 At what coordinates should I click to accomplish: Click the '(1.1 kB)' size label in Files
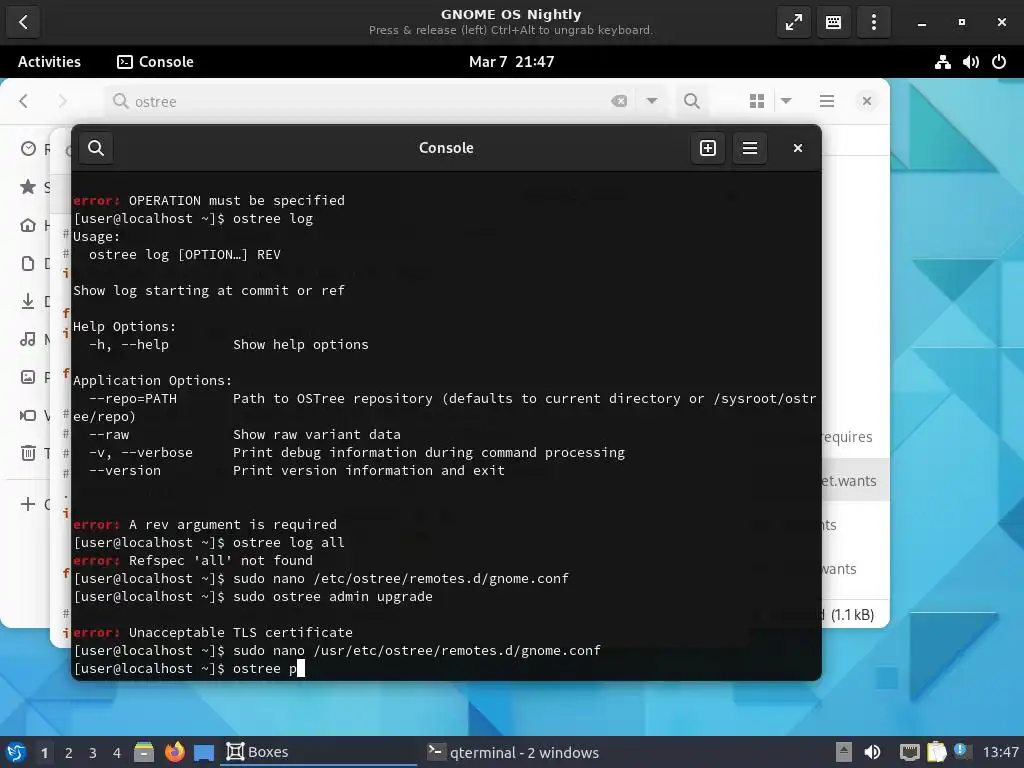[x=852, y=615]
